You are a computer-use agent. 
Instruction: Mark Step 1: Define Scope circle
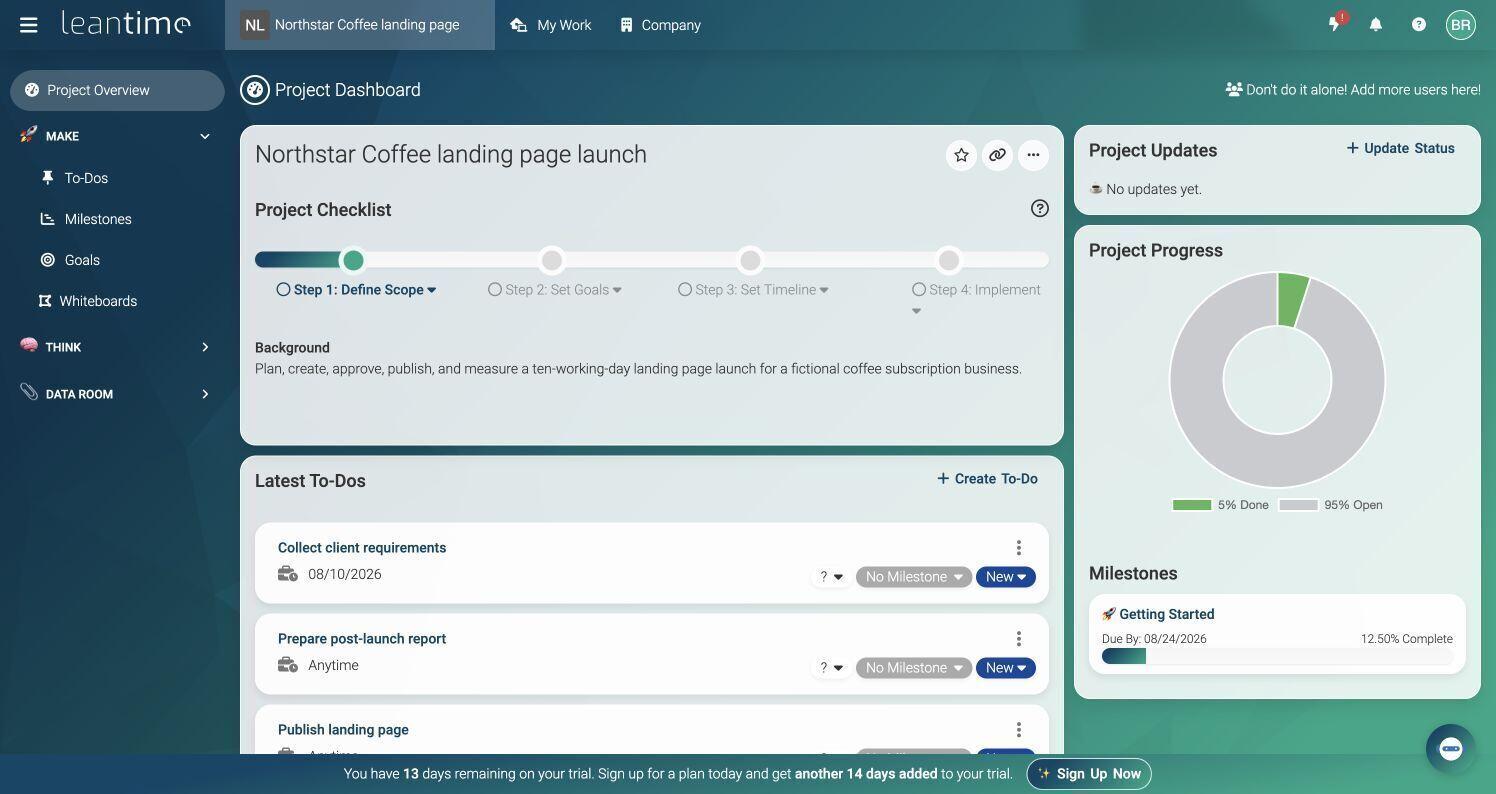click(x=284, y=290)
